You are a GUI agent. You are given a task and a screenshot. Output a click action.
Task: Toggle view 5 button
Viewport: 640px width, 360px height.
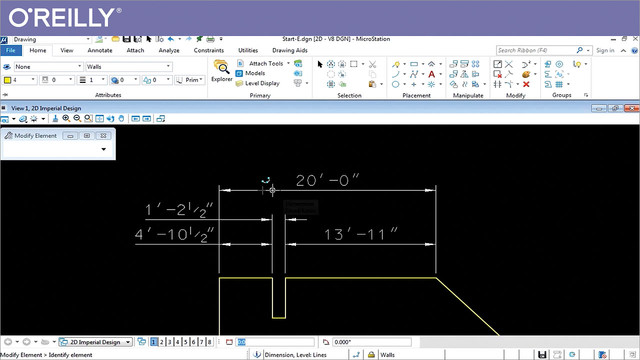[185, 342]
